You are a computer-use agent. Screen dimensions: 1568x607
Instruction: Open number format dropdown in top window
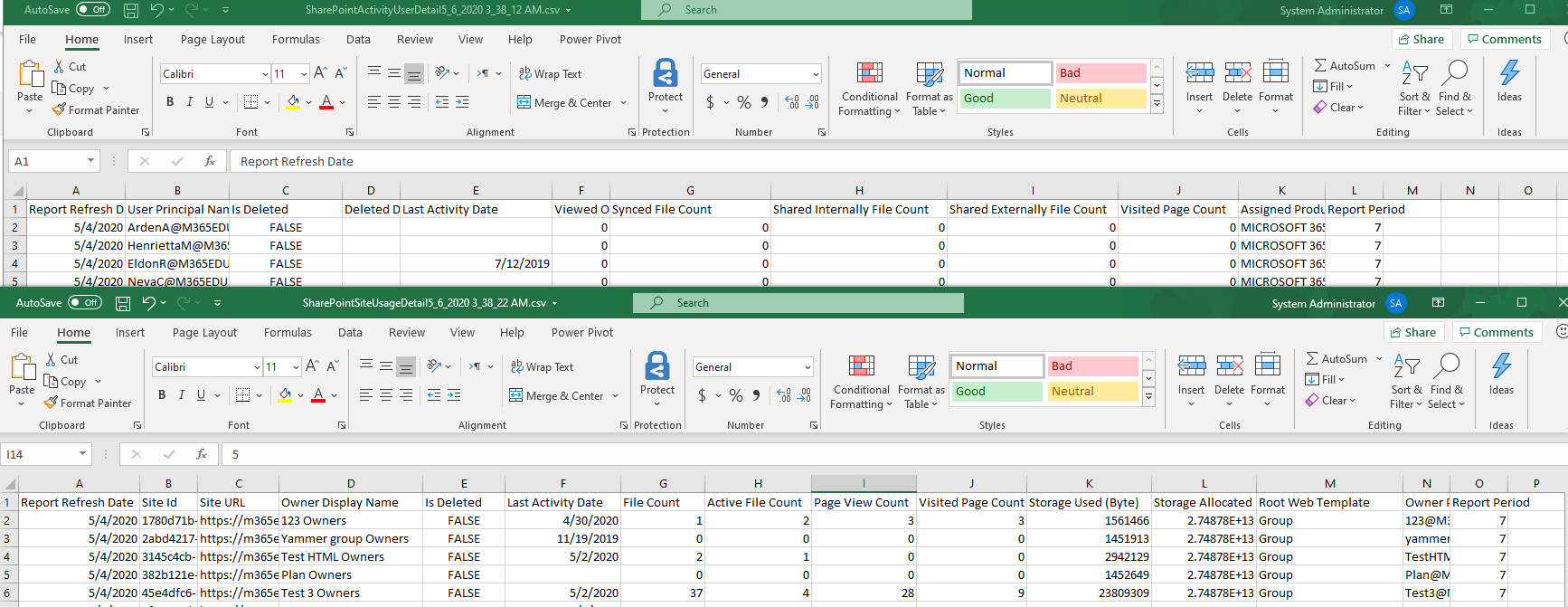(816, 74)
